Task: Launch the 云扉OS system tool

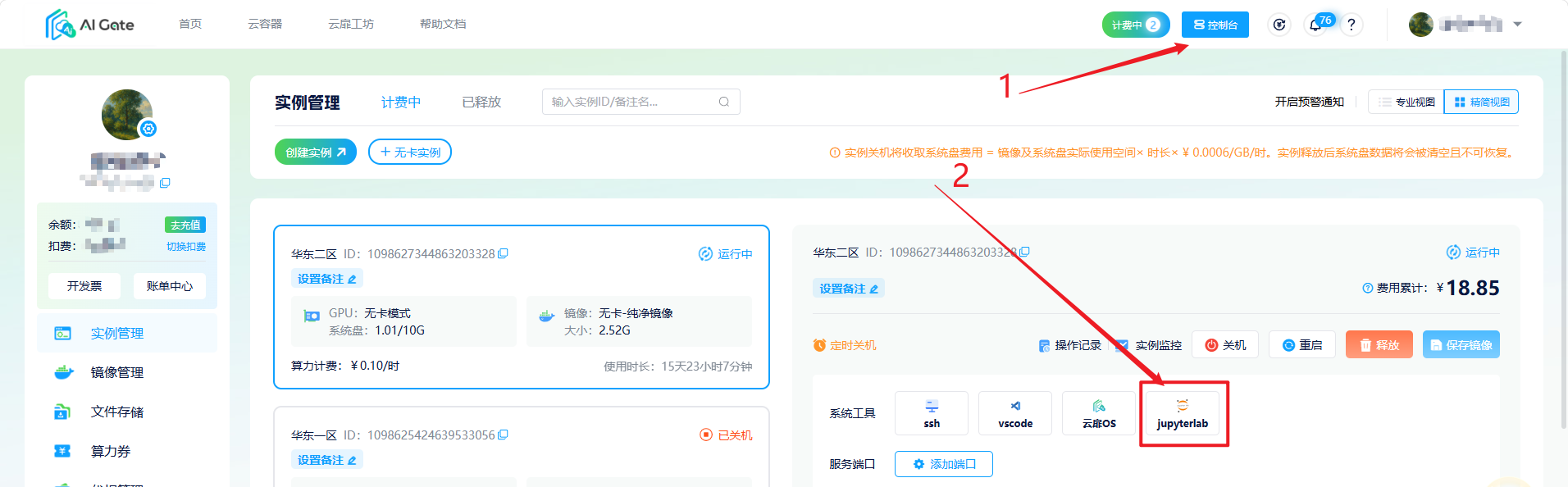Action: (1099, 413)
